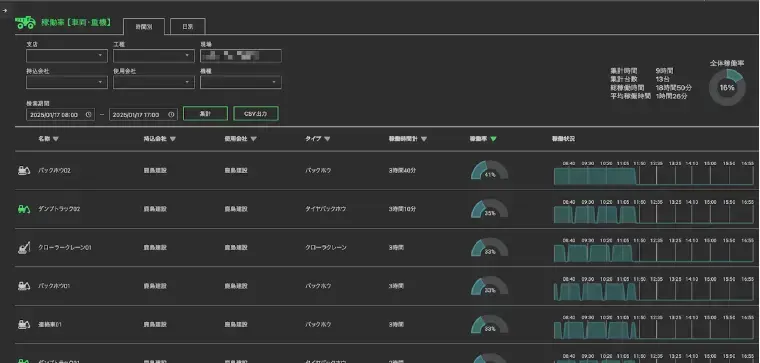Open the clock picker in the end datetime field
The image size is (760, 363).
[x=171, y=115]
